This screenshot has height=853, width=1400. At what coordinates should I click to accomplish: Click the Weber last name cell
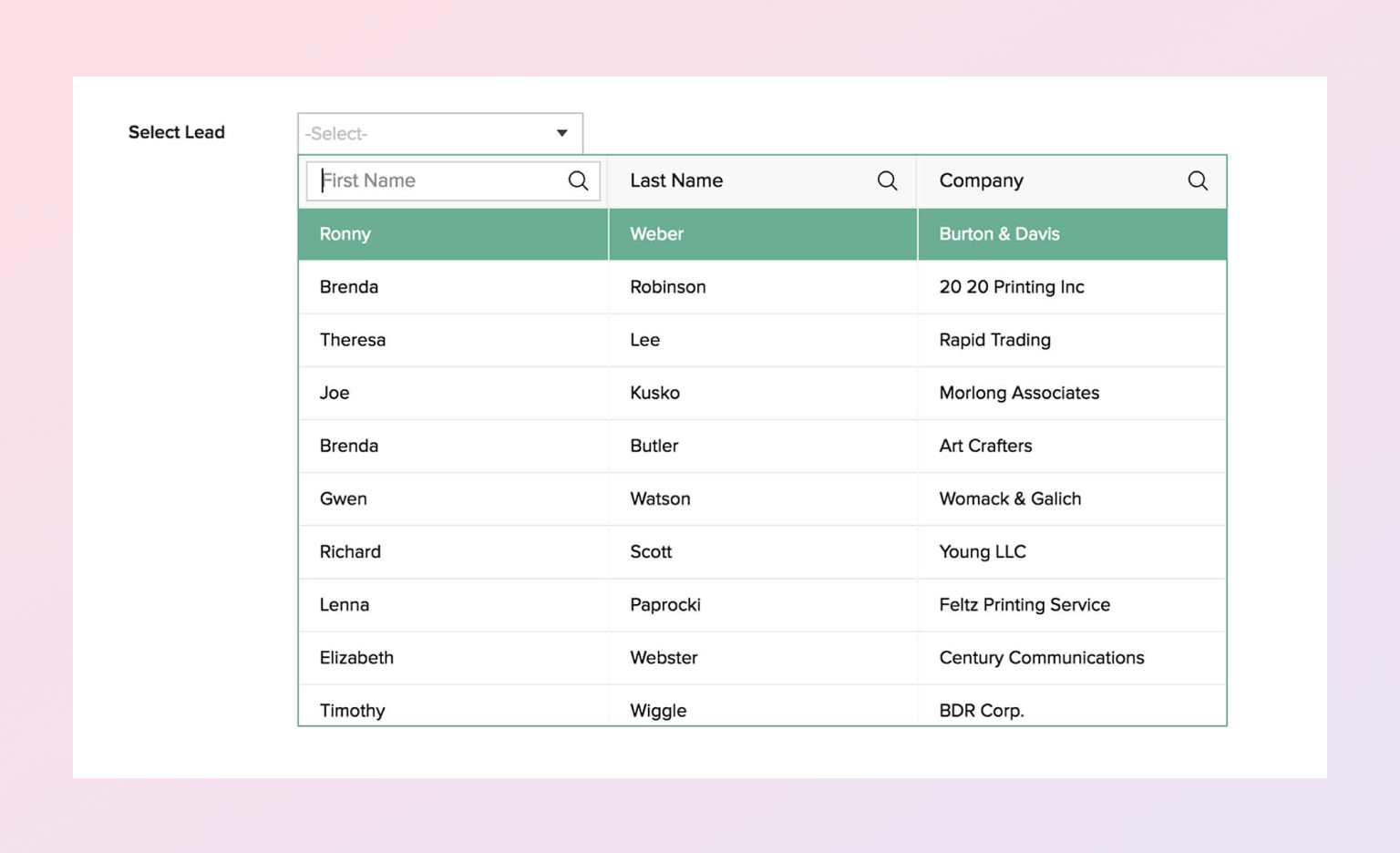(656, 234)
